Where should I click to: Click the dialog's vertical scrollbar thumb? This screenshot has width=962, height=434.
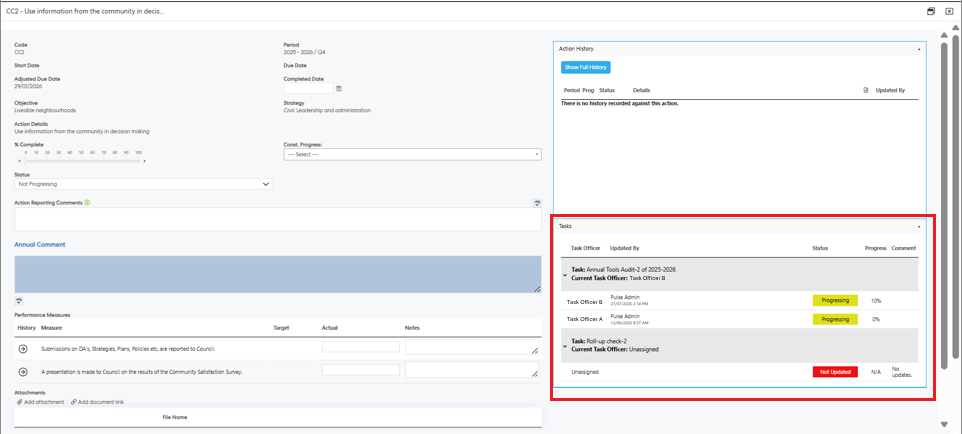[x=944, y=206]
